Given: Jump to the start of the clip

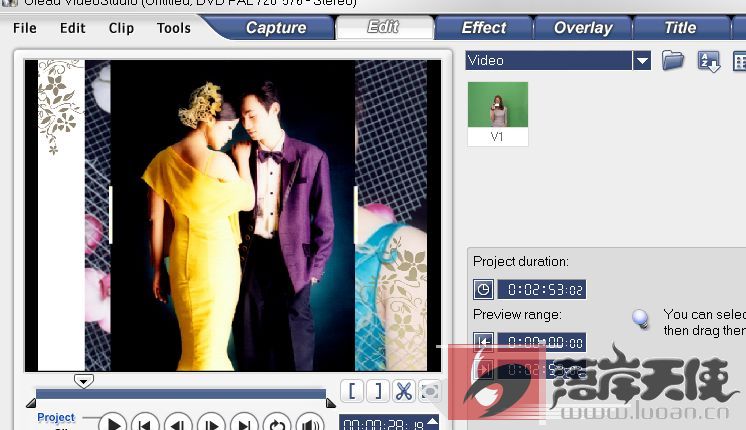Looking at the screenshot, I should (145, 423).
